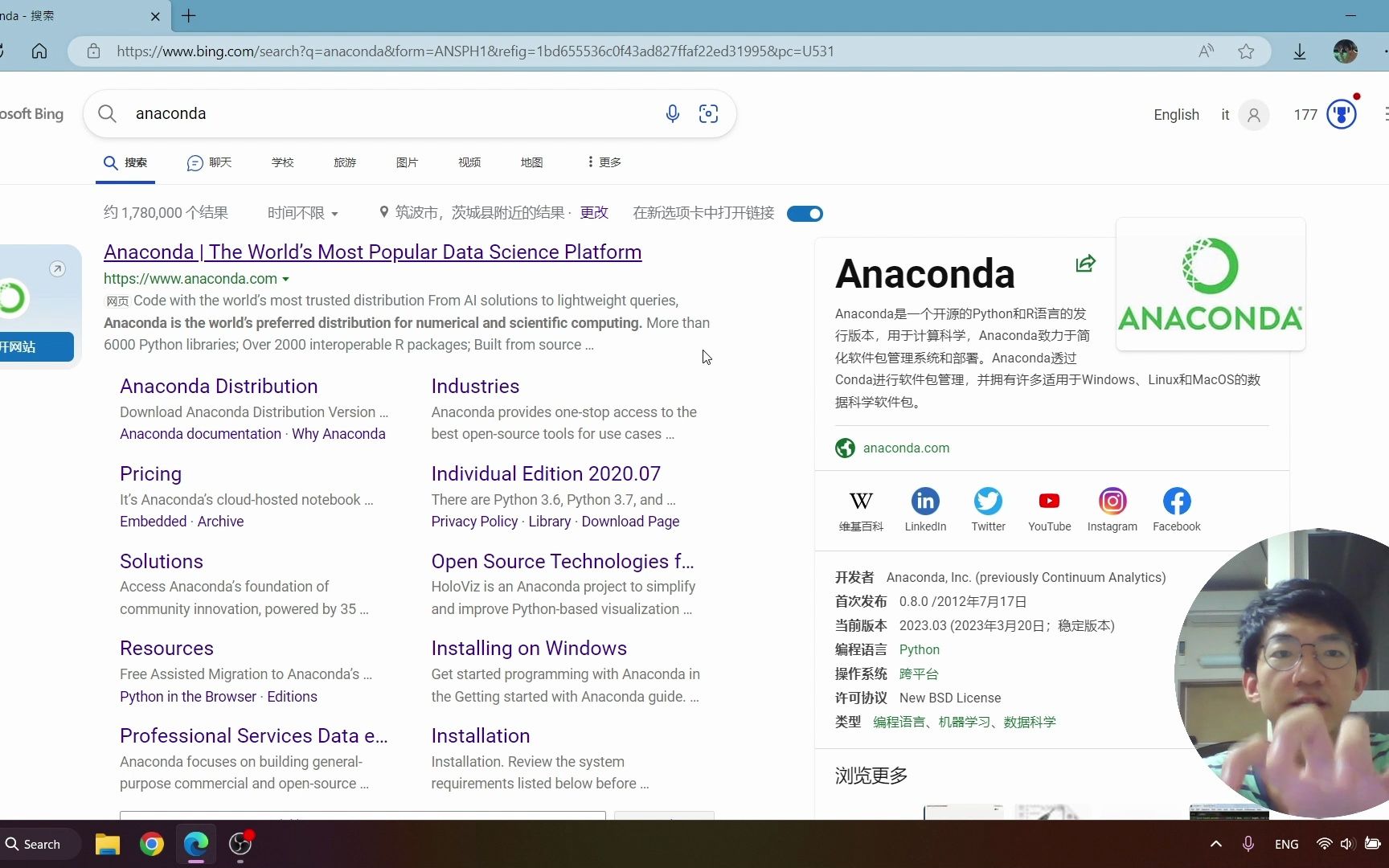This screenshot has width=1389, height=868.
Task: View site information lock icon
Action: coord(93,51)
